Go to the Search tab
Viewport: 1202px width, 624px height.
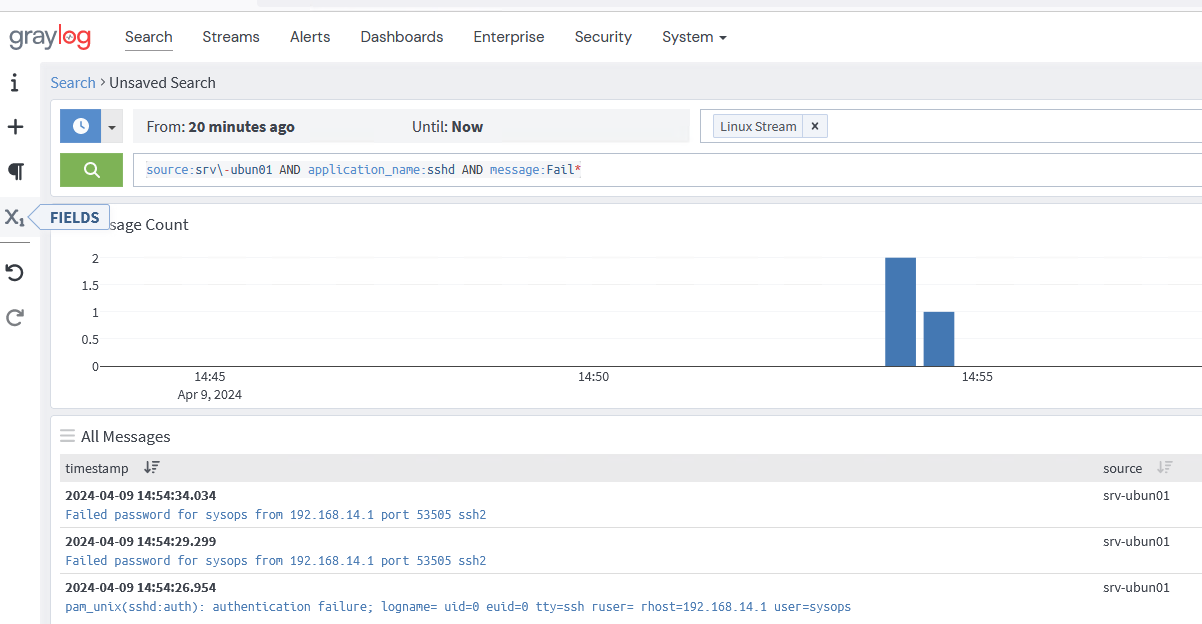coord(149,37)
